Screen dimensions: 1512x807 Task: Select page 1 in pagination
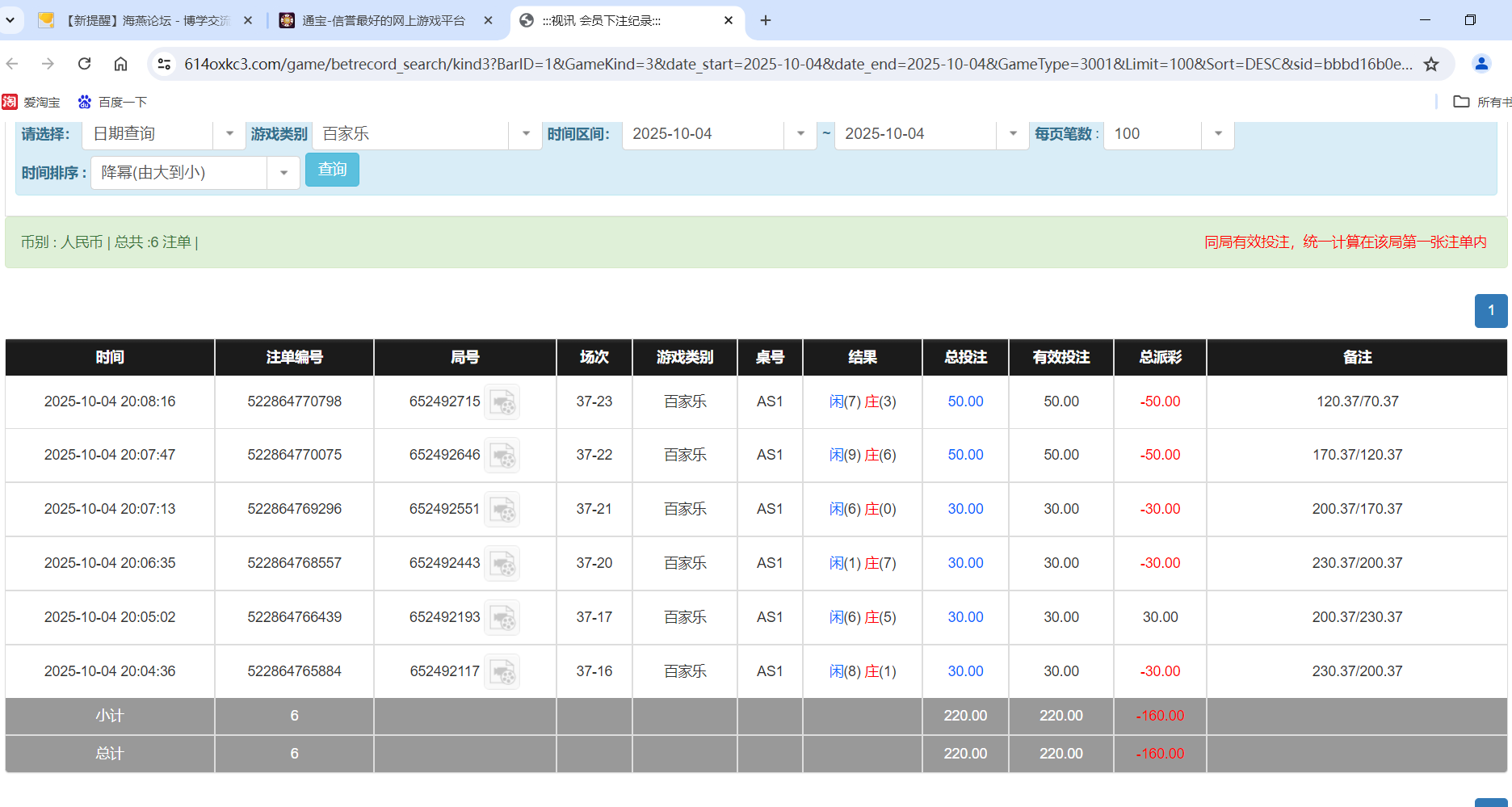coord(1491,311)
